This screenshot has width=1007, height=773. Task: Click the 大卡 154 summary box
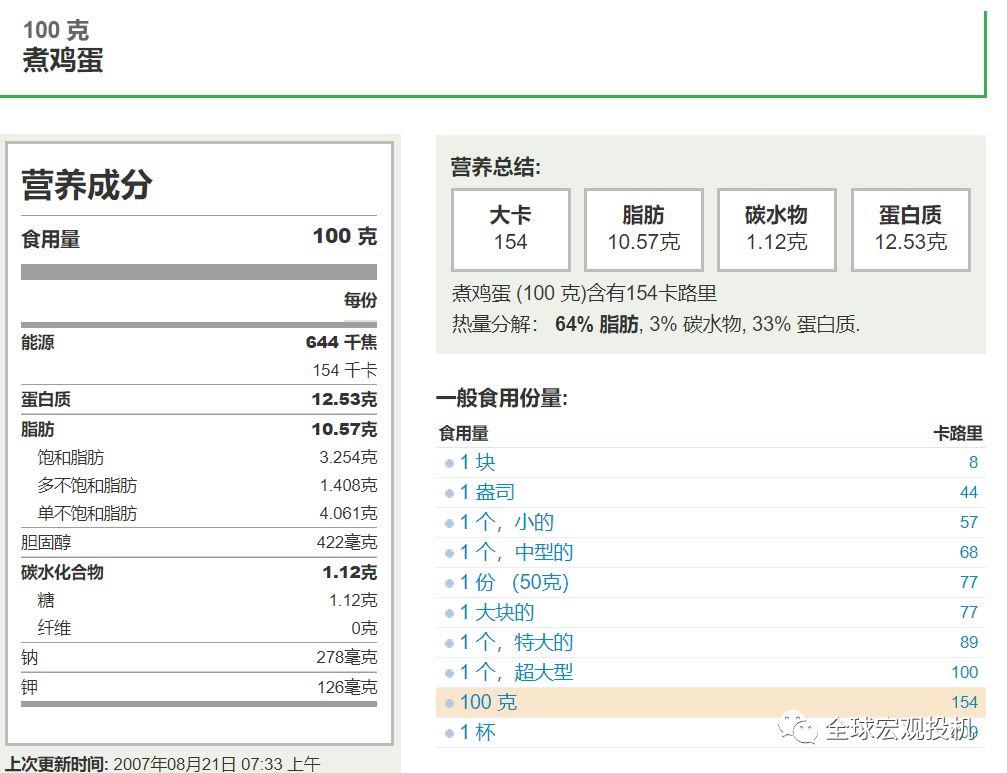[x=510, y=229]
